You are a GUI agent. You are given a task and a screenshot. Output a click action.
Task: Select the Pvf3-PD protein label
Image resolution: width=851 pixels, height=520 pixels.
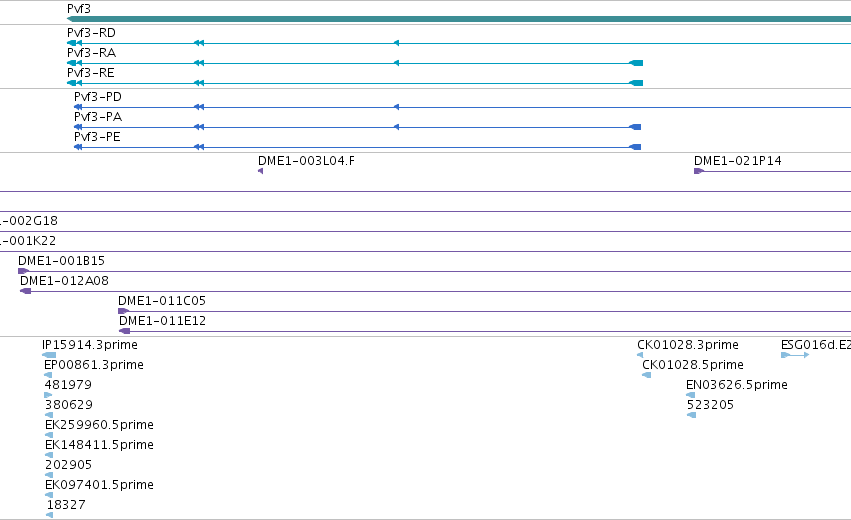[x=98, y=97]
